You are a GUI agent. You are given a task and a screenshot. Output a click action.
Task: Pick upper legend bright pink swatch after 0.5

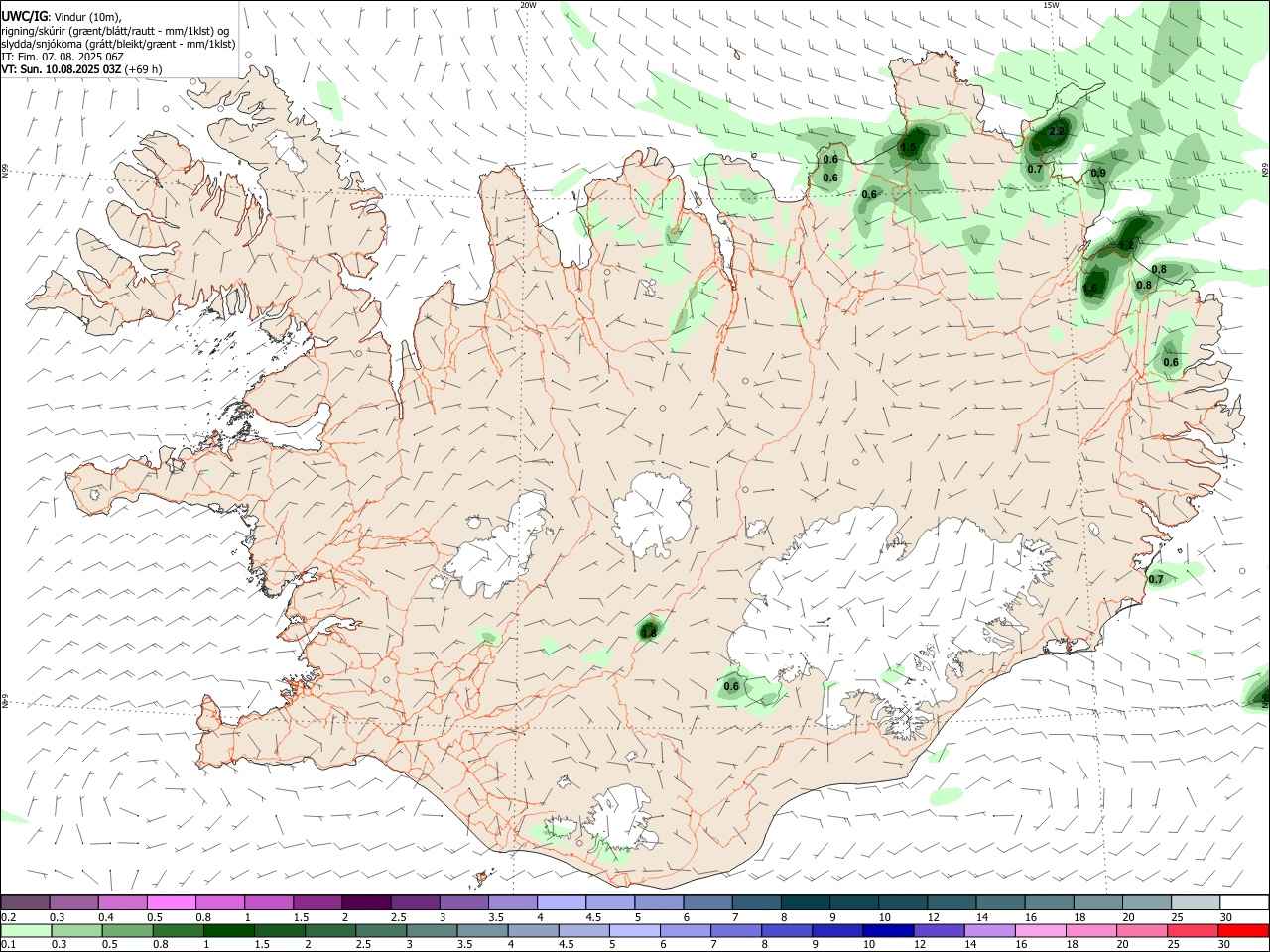coord(173,902)
